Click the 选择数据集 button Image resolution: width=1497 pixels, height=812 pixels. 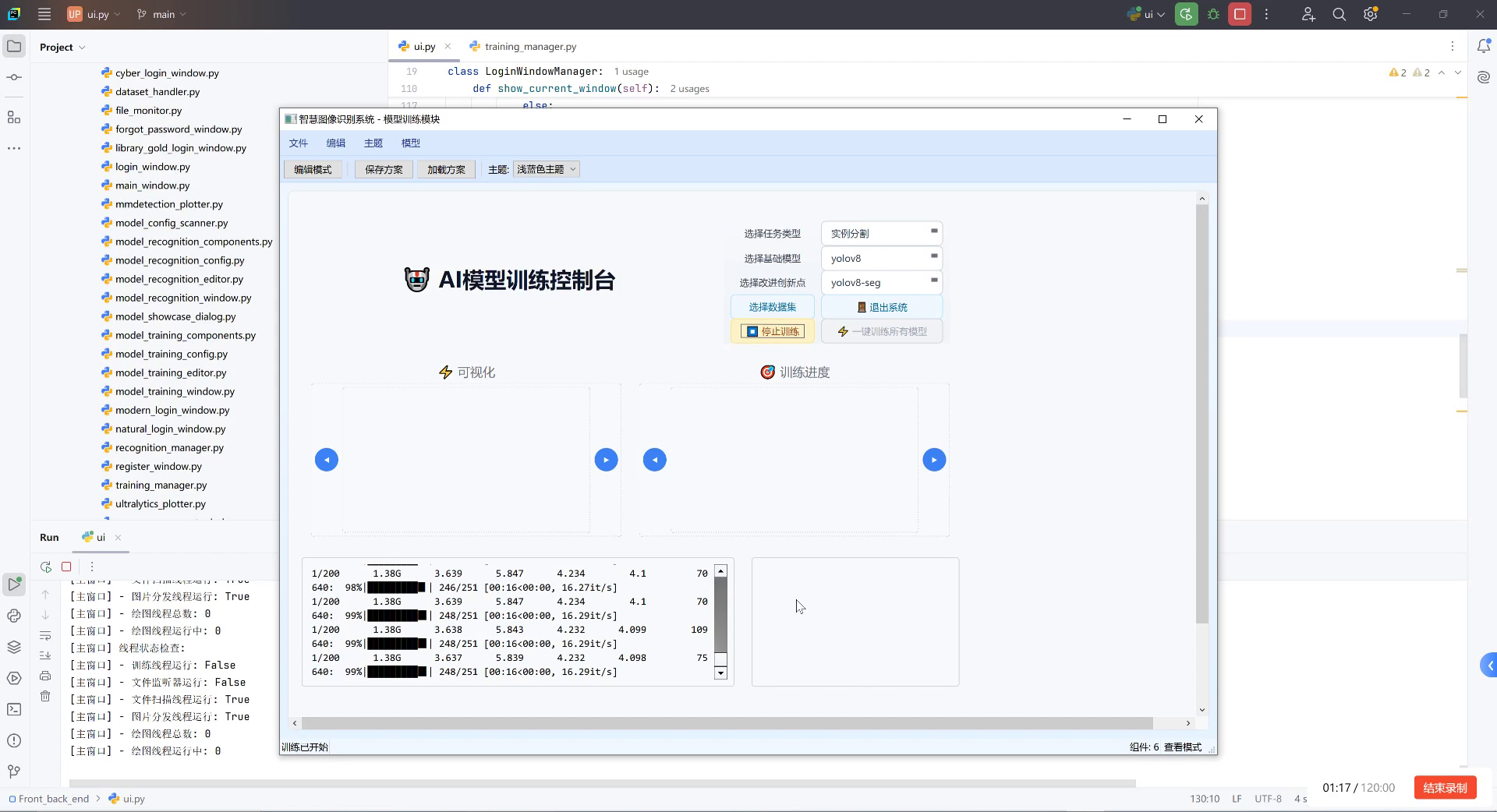click(x=773, y=307)
